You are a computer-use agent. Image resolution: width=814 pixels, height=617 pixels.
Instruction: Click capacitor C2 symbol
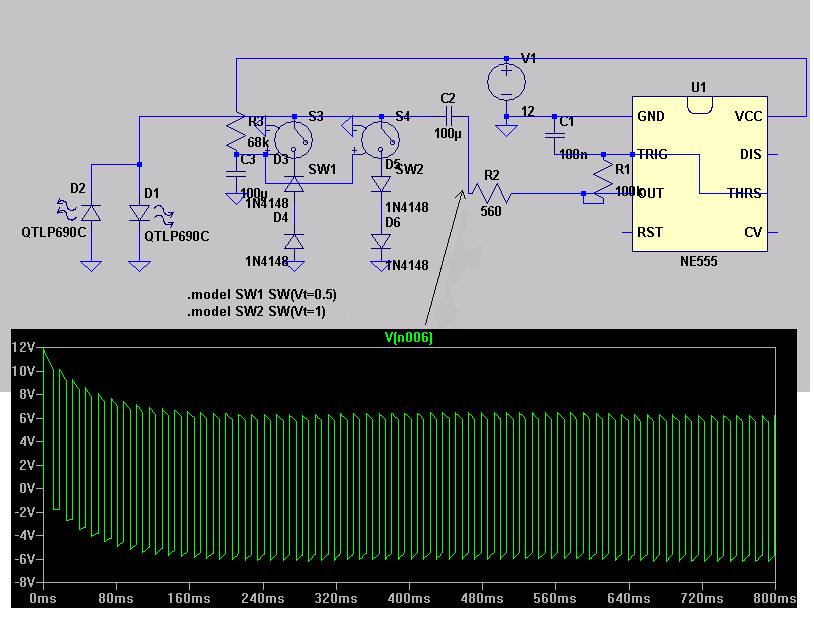tap(449, 116)
